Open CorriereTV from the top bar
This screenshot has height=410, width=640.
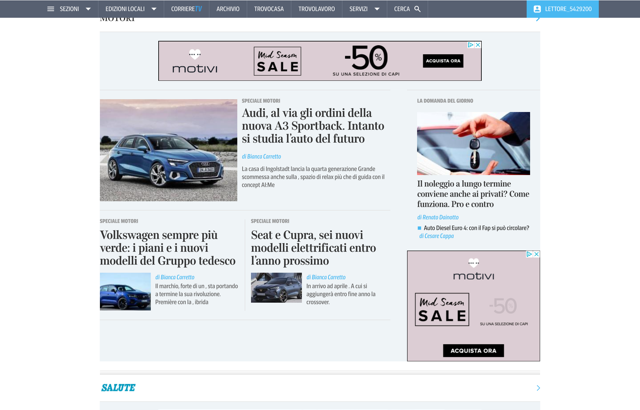(x=186, y=9)
